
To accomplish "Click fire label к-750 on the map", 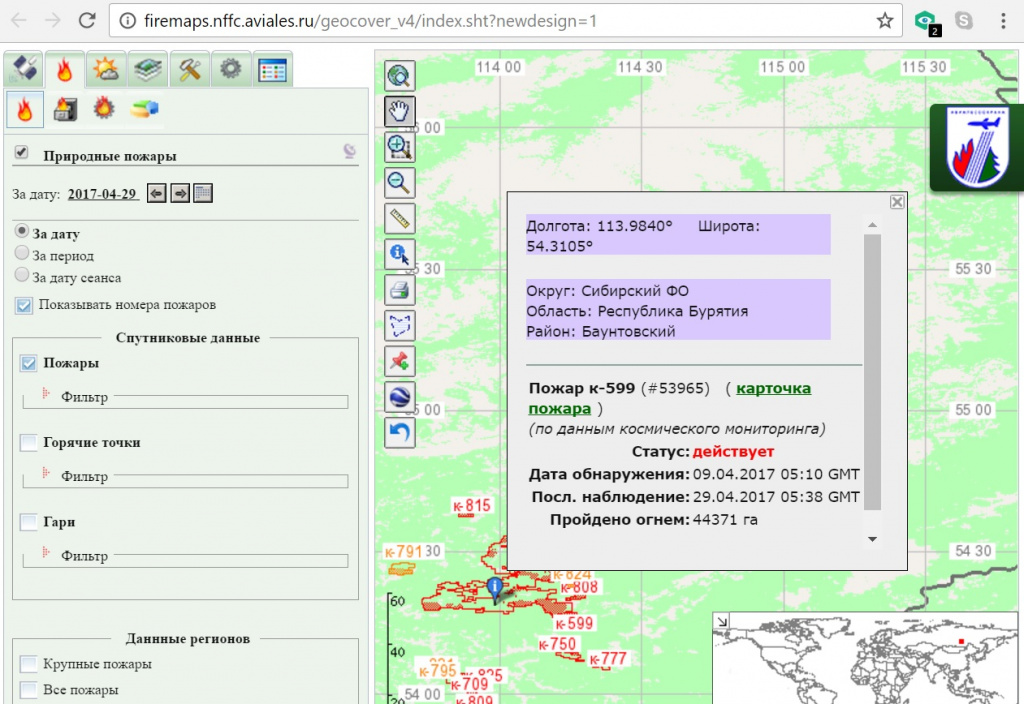I will point(557,645).
